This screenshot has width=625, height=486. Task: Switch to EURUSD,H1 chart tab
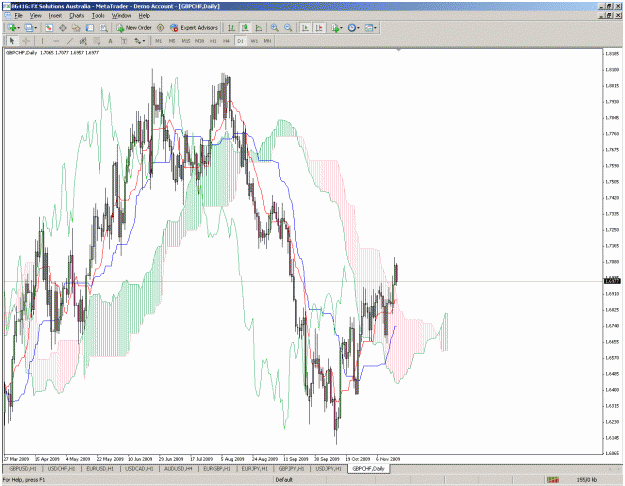pos(100,469)
